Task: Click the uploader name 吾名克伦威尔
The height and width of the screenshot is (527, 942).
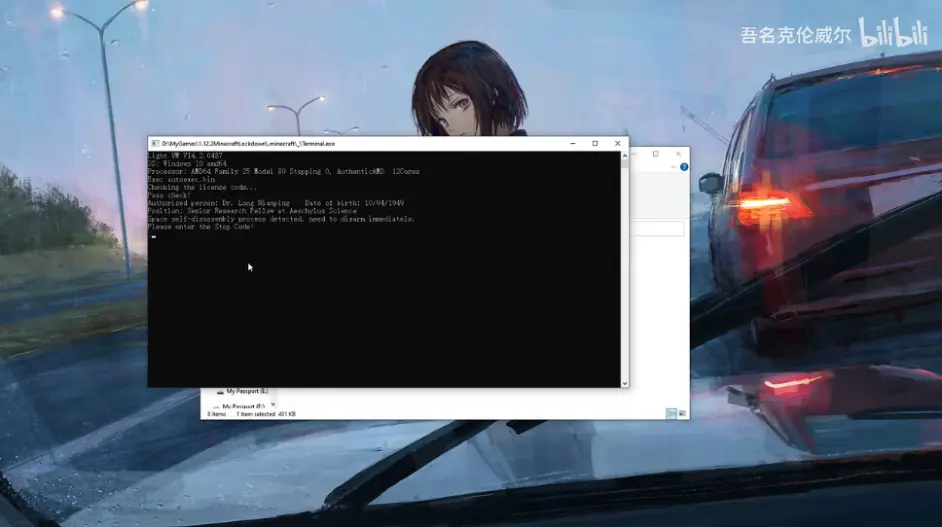Action: click(795, 36)
